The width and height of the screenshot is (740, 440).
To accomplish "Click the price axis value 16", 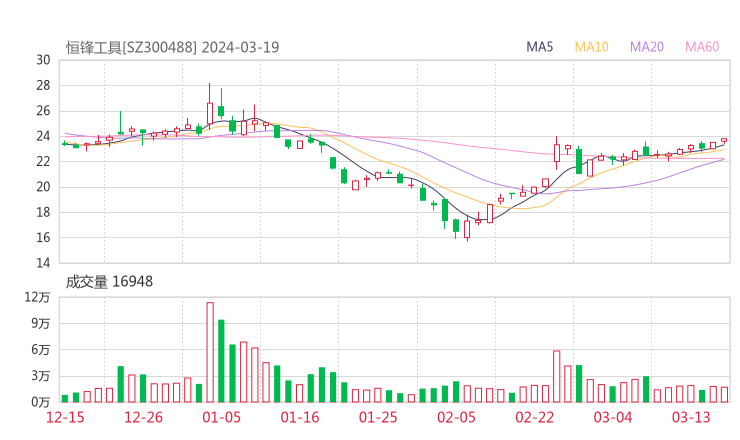I will 43,237.
